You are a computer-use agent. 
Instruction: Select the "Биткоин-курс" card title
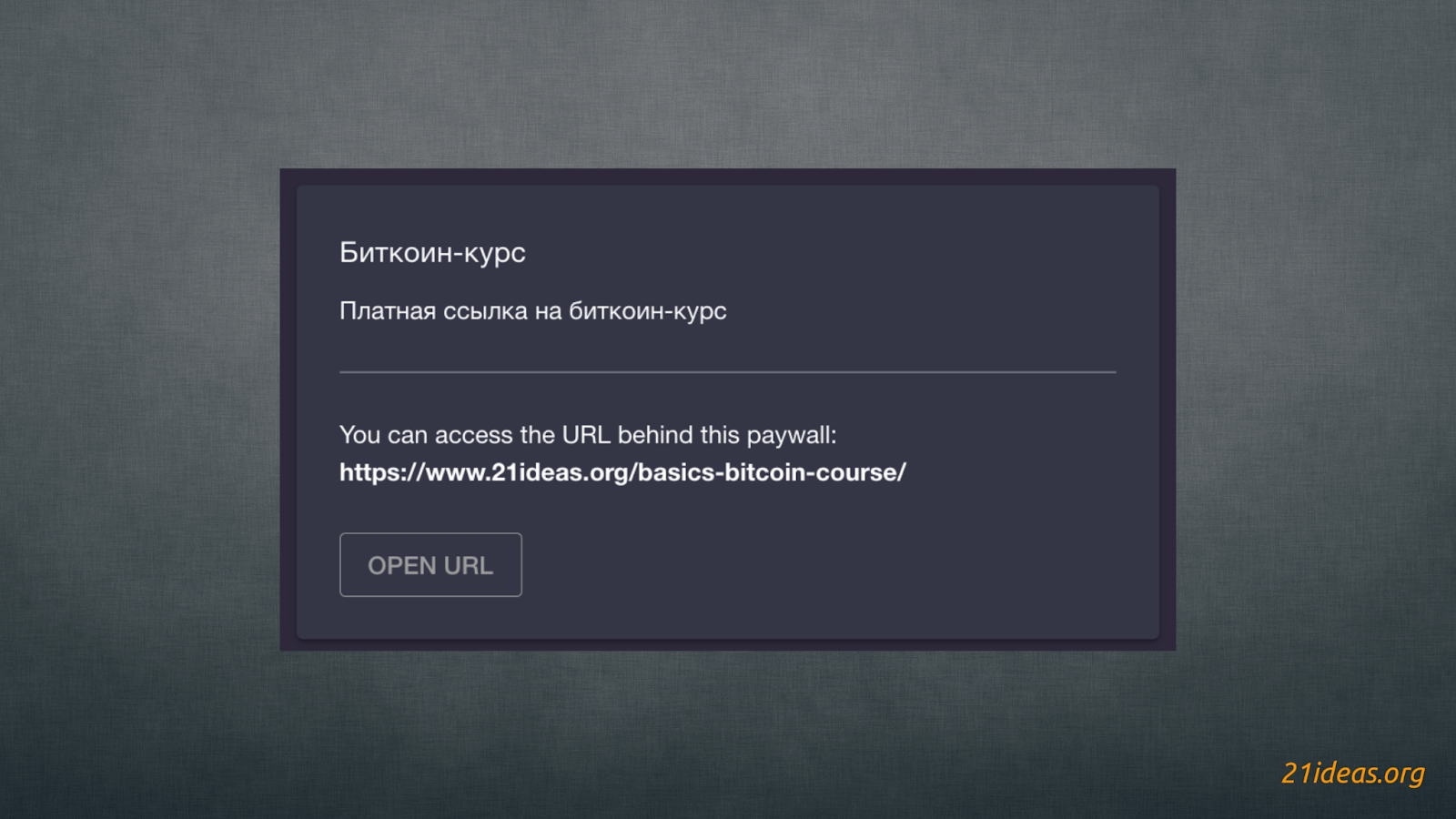pos(432,252)
